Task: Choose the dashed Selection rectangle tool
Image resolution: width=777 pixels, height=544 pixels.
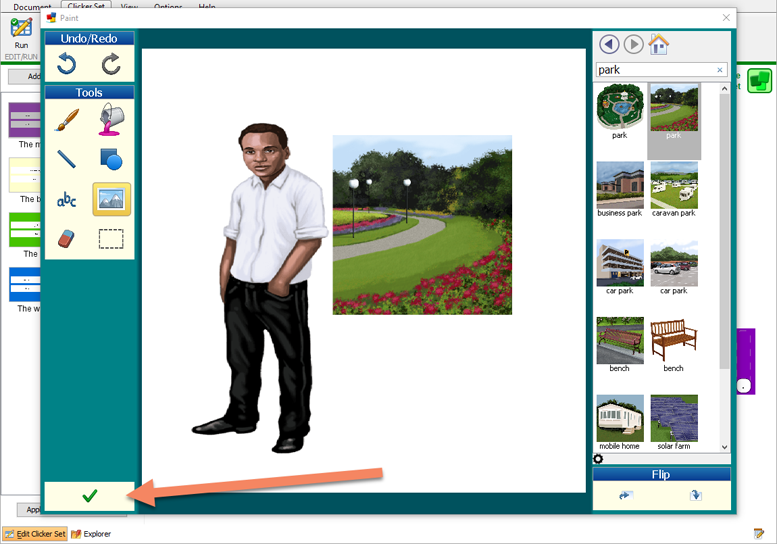Action: click(111, 238)
